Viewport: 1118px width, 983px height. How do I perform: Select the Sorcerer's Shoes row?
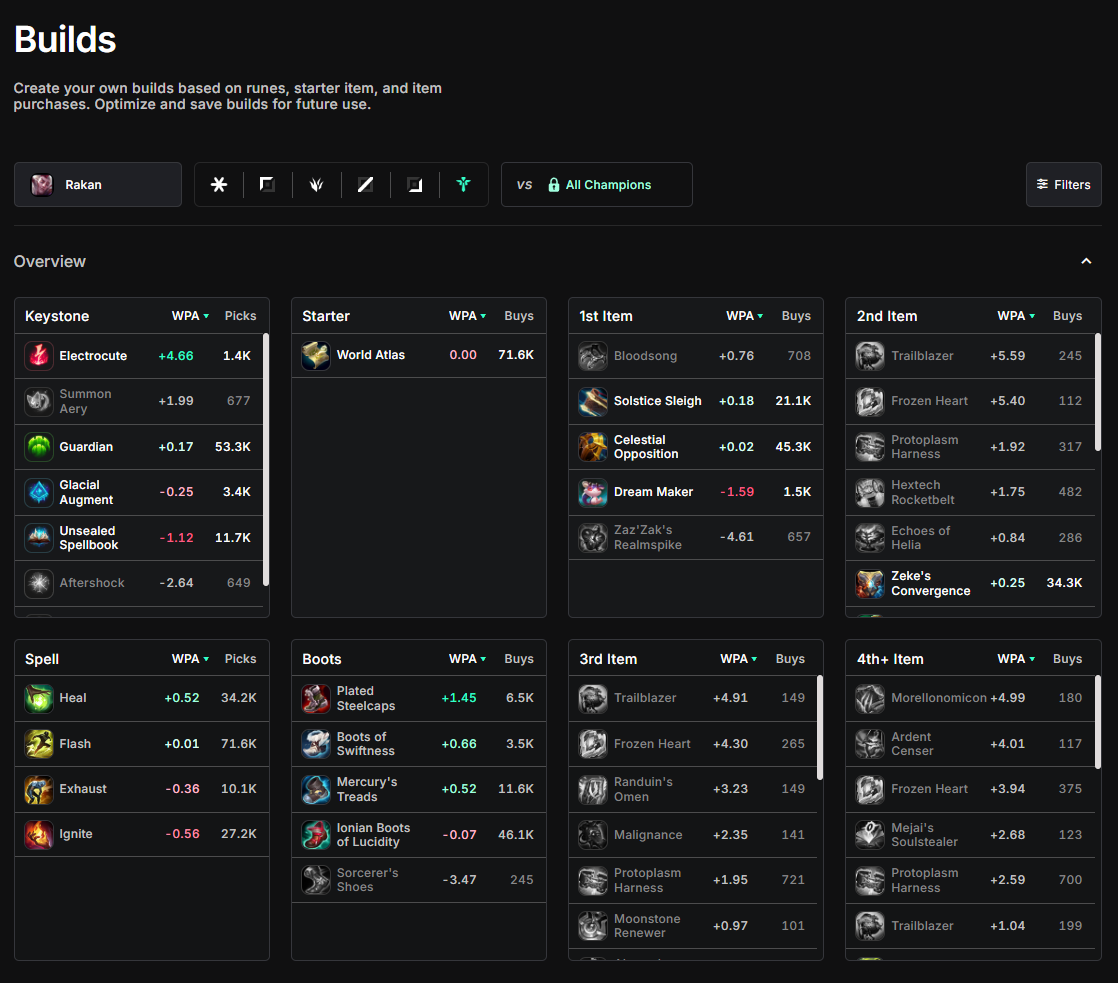point(419,880)
